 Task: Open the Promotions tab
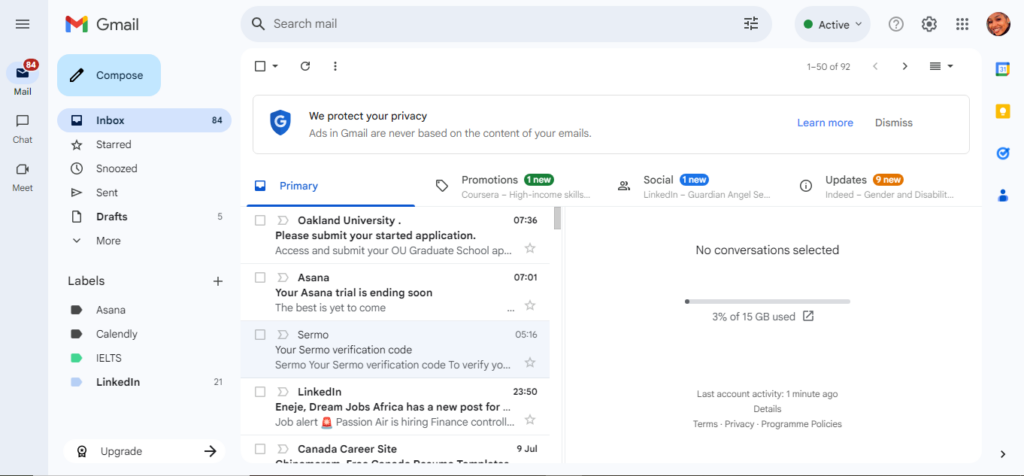[513, 186]
